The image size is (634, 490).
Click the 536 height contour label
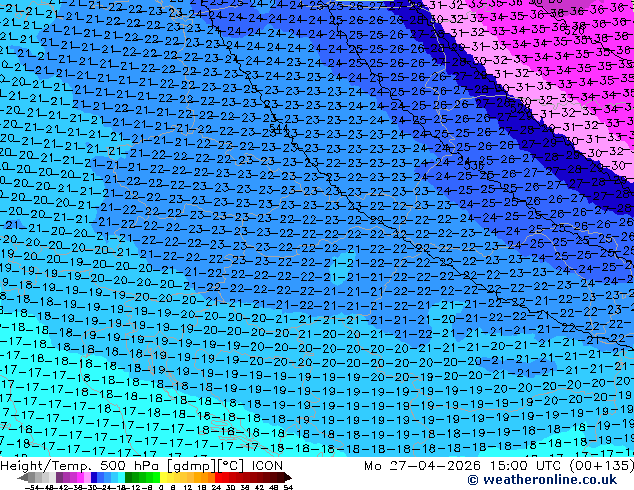[x=473, y=165]
